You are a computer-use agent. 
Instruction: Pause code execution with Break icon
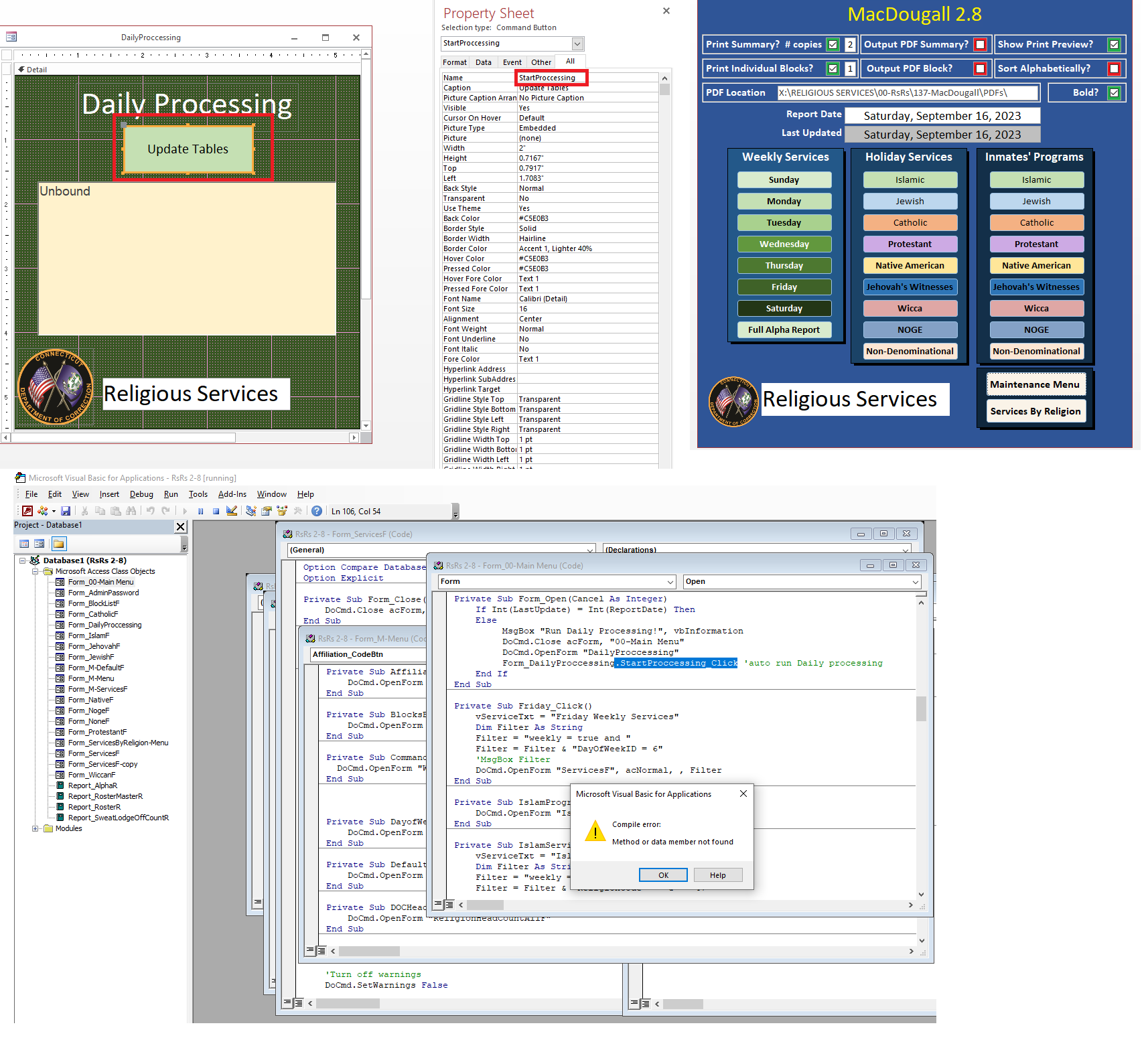tap(200, 510)
